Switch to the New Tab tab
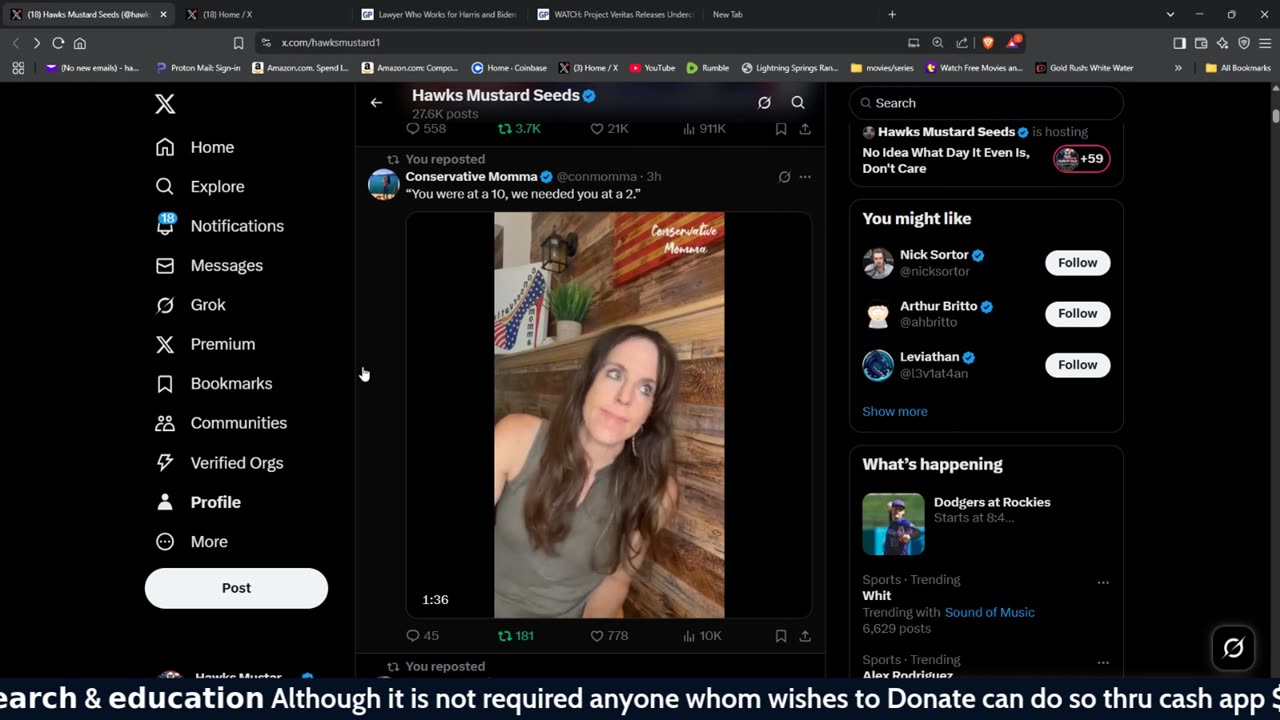The width and height of the screenshot is (1280, 720). (788, 15)
